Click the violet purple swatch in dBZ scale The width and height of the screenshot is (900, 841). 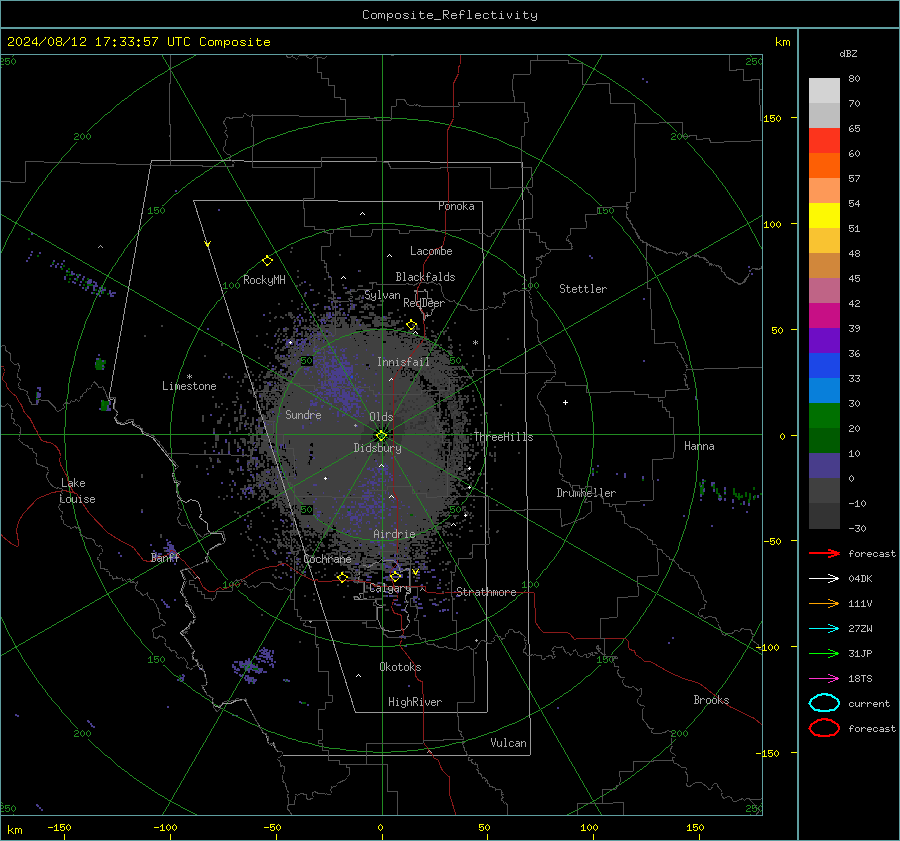pyautogui.click(x=824, y=341)
